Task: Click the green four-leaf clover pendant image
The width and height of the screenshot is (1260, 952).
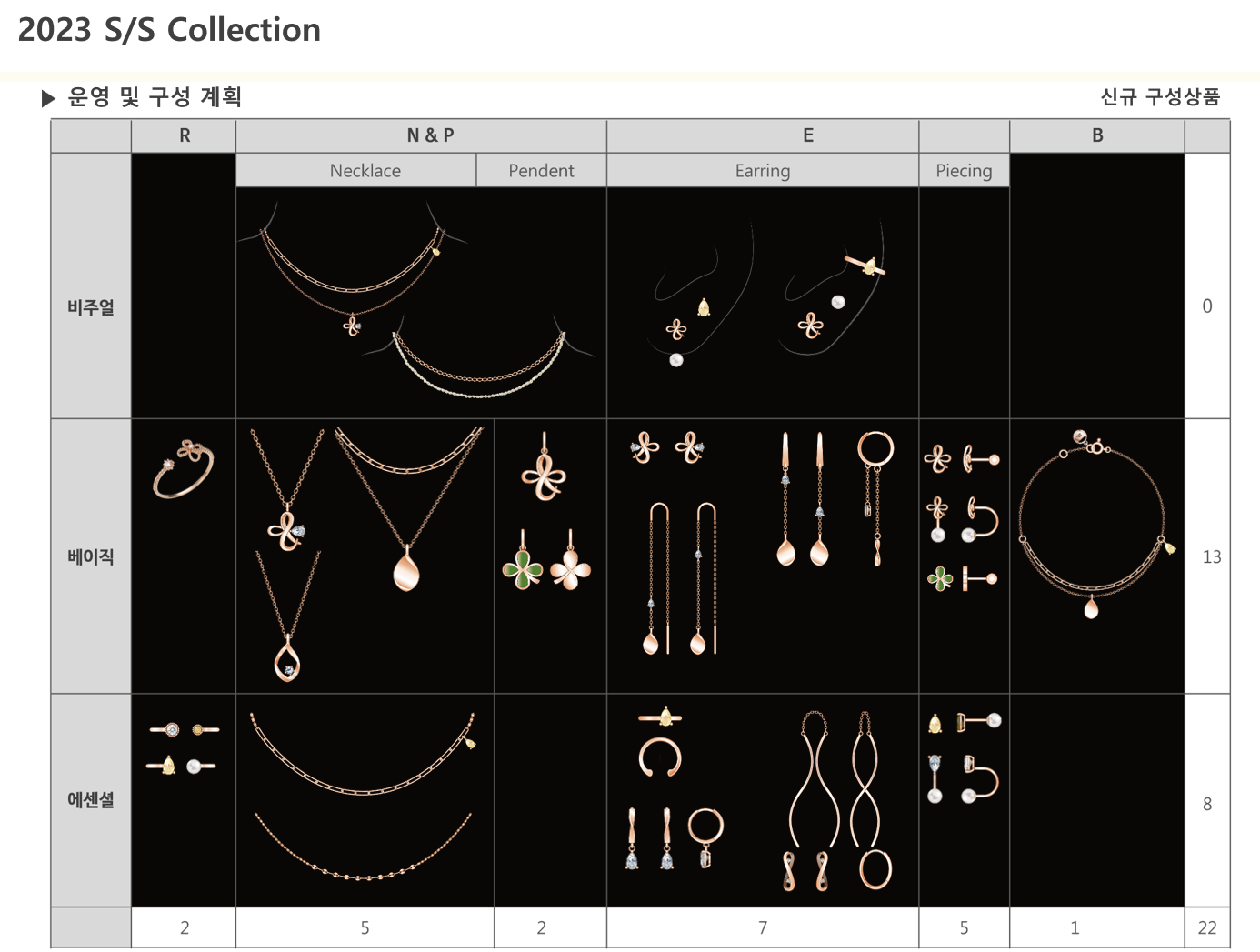Action: 523,561
